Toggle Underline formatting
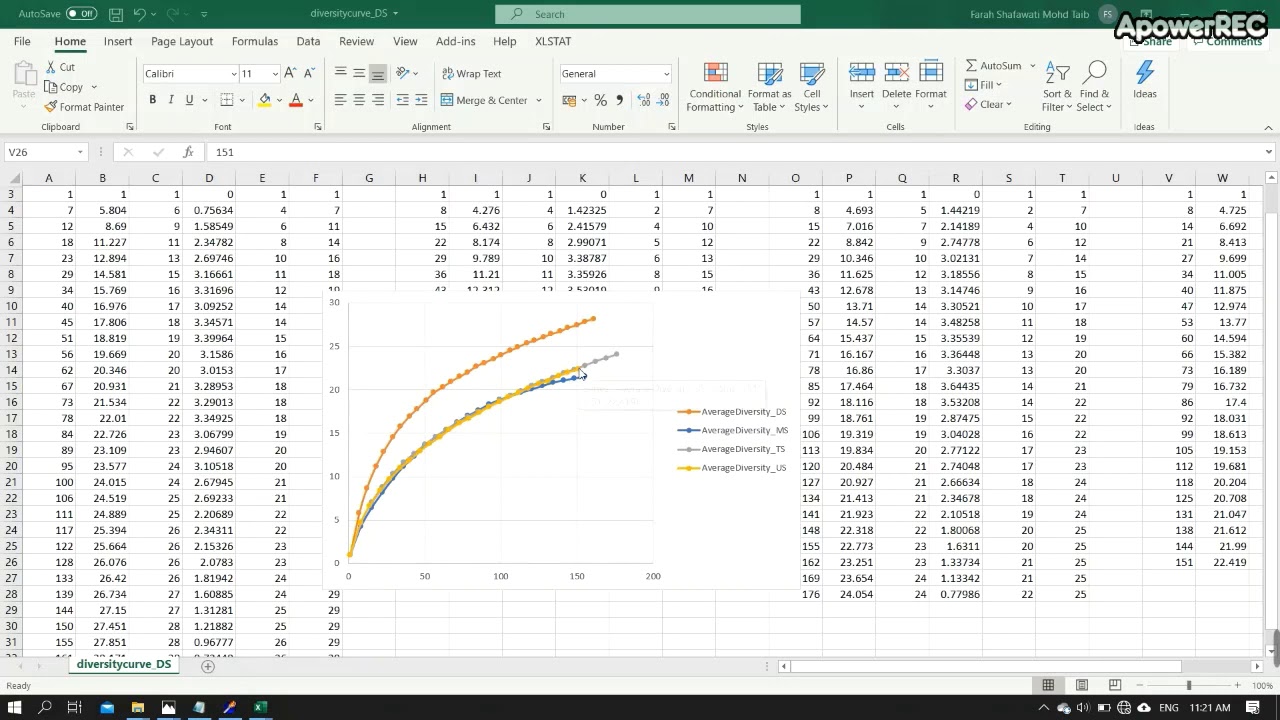Image resolution: width=1280 pixels, height=720 pixels. click(189, 100)
